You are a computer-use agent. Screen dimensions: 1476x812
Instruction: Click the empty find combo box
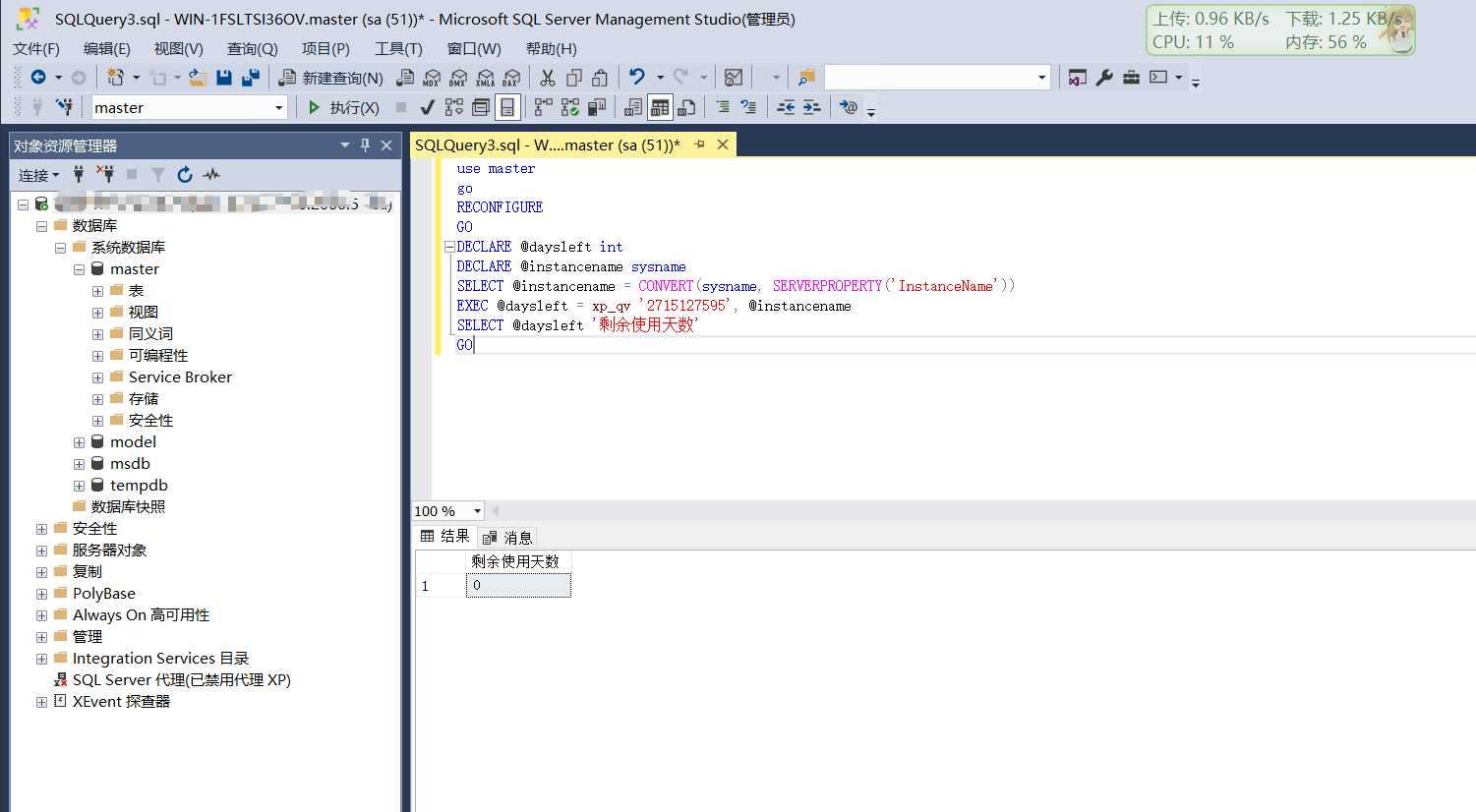[x=937, y=78]
